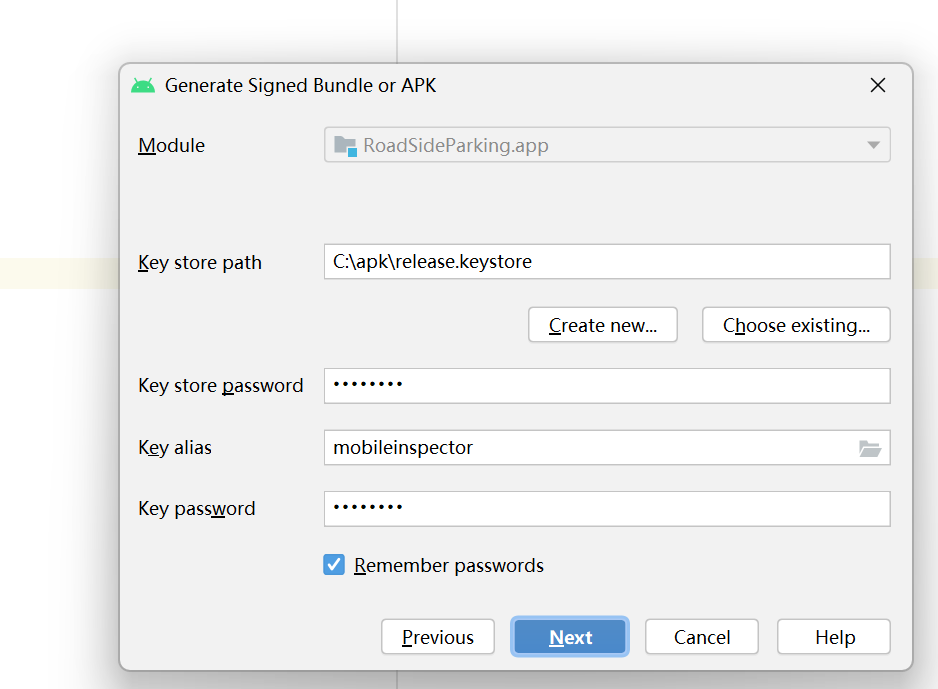Image resolution: width=938 pixels, height=689 pixels.
Task: Focus the Key password field
Action: point(607,509)
